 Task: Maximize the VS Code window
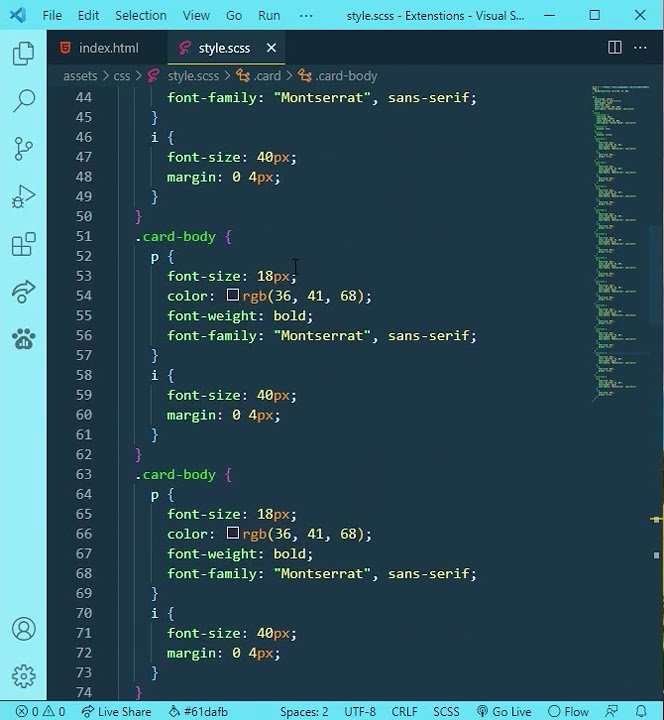point(594,16)
